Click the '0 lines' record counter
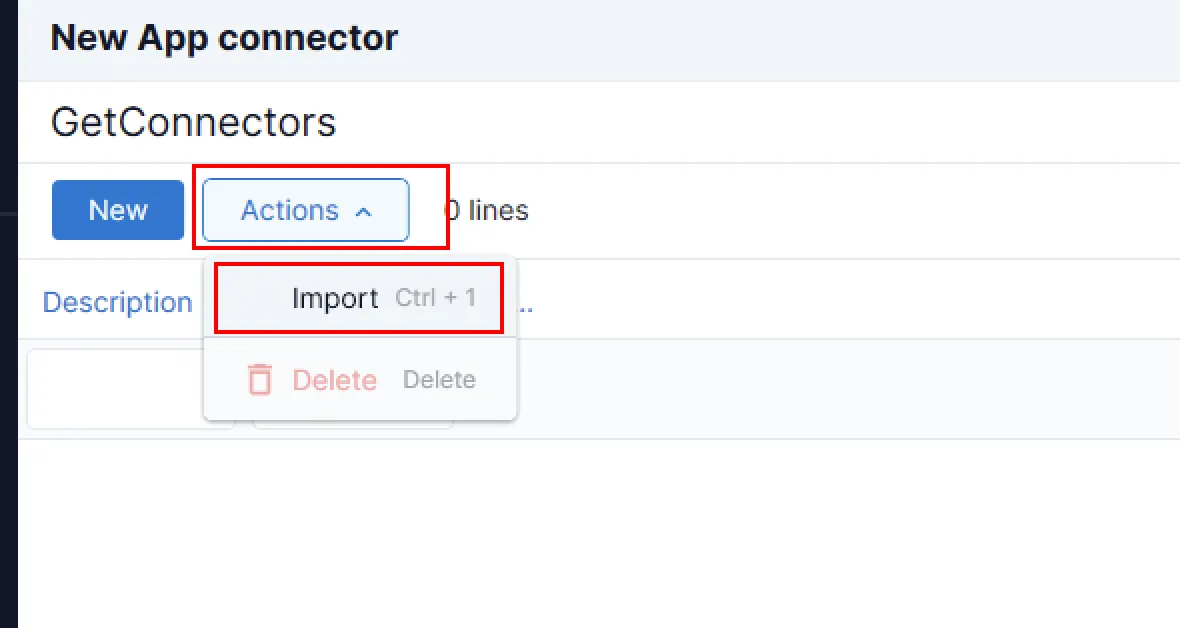 (487, 211)
